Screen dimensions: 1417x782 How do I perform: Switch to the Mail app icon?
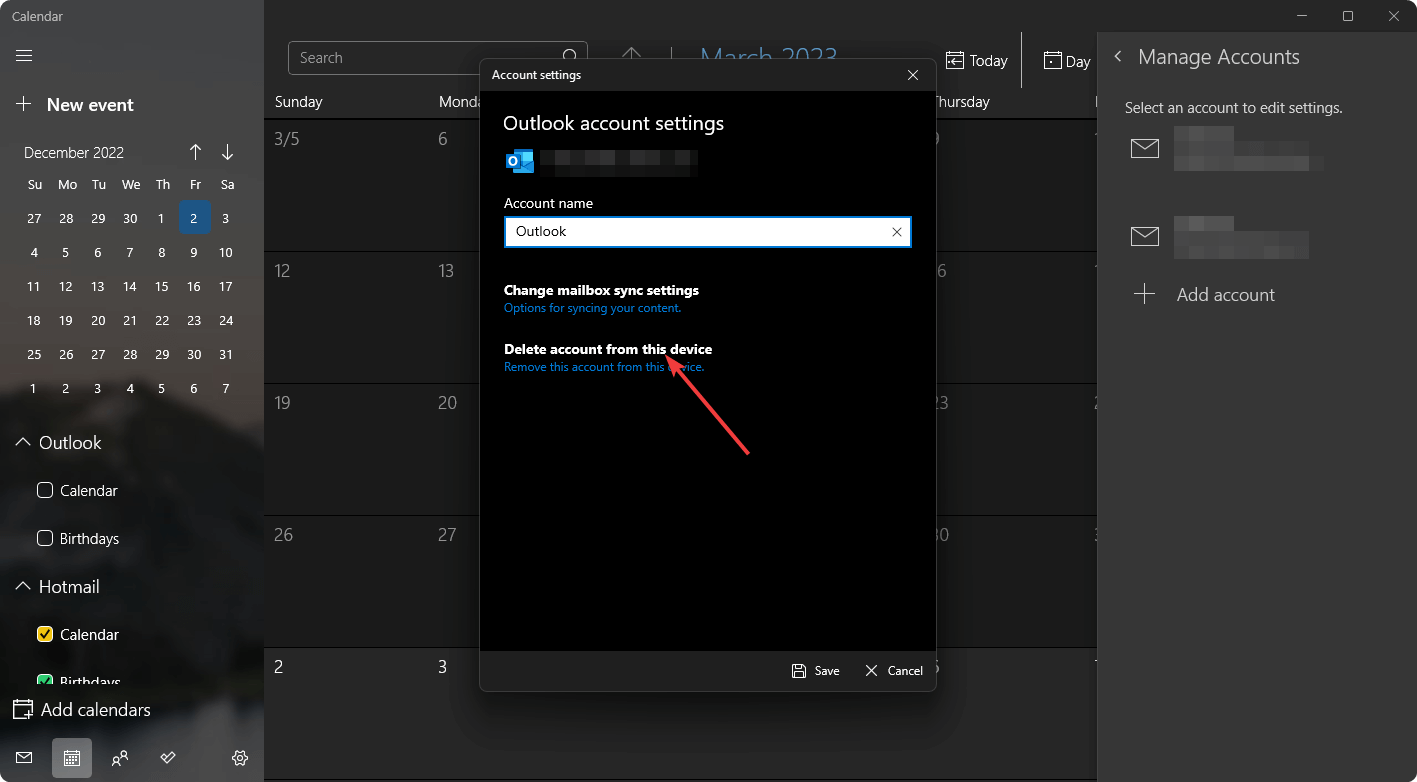pyautogui.click(x=24, y=758)
